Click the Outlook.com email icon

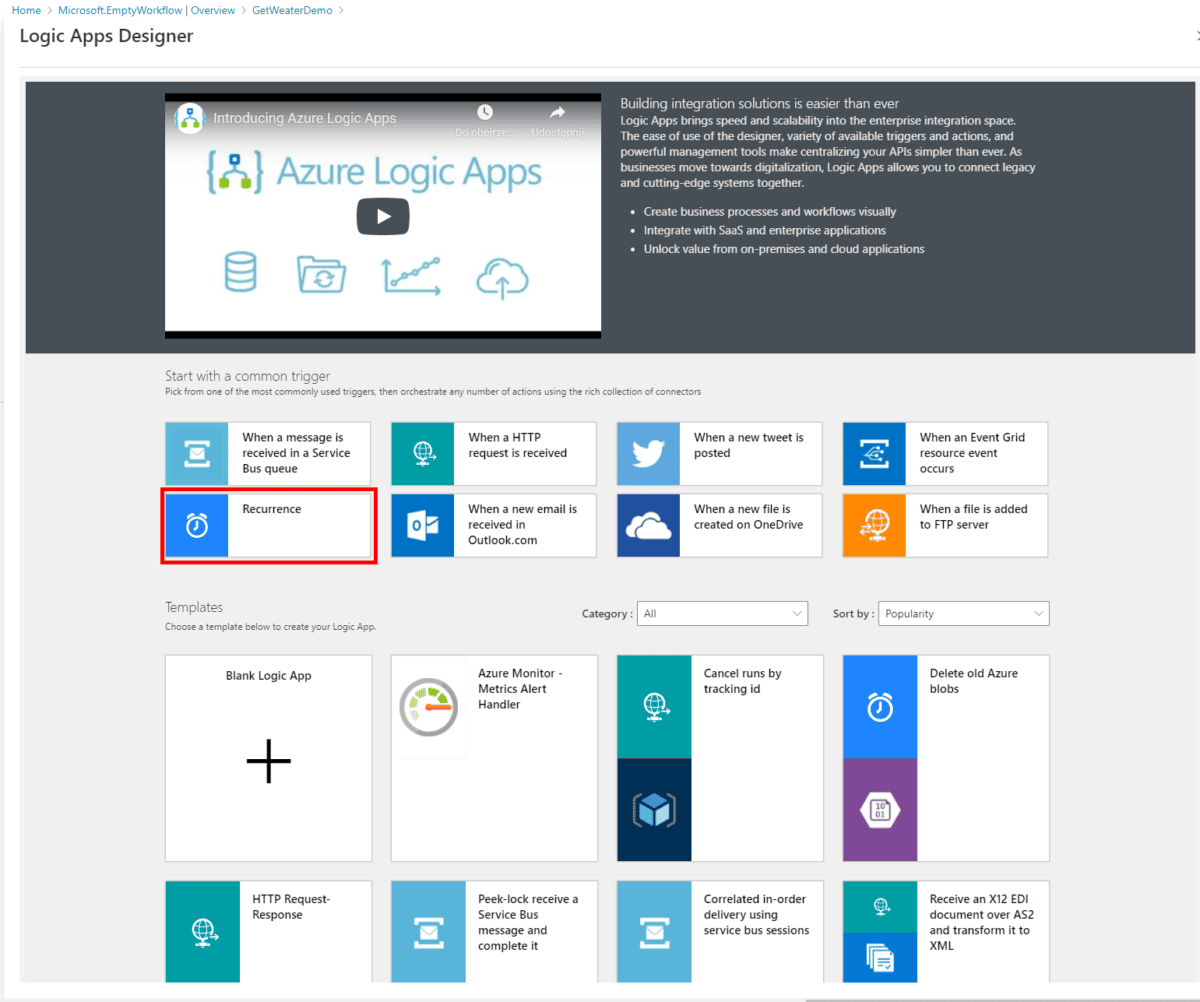423,525
